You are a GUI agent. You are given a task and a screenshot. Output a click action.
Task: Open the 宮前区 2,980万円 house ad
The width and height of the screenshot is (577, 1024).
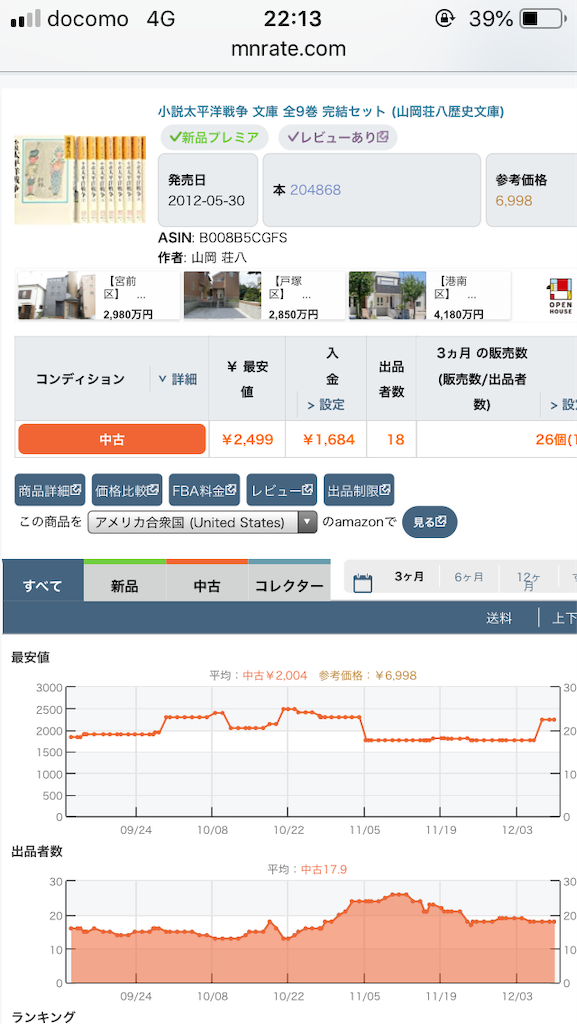pyautogui.click(x=98, y=296)
